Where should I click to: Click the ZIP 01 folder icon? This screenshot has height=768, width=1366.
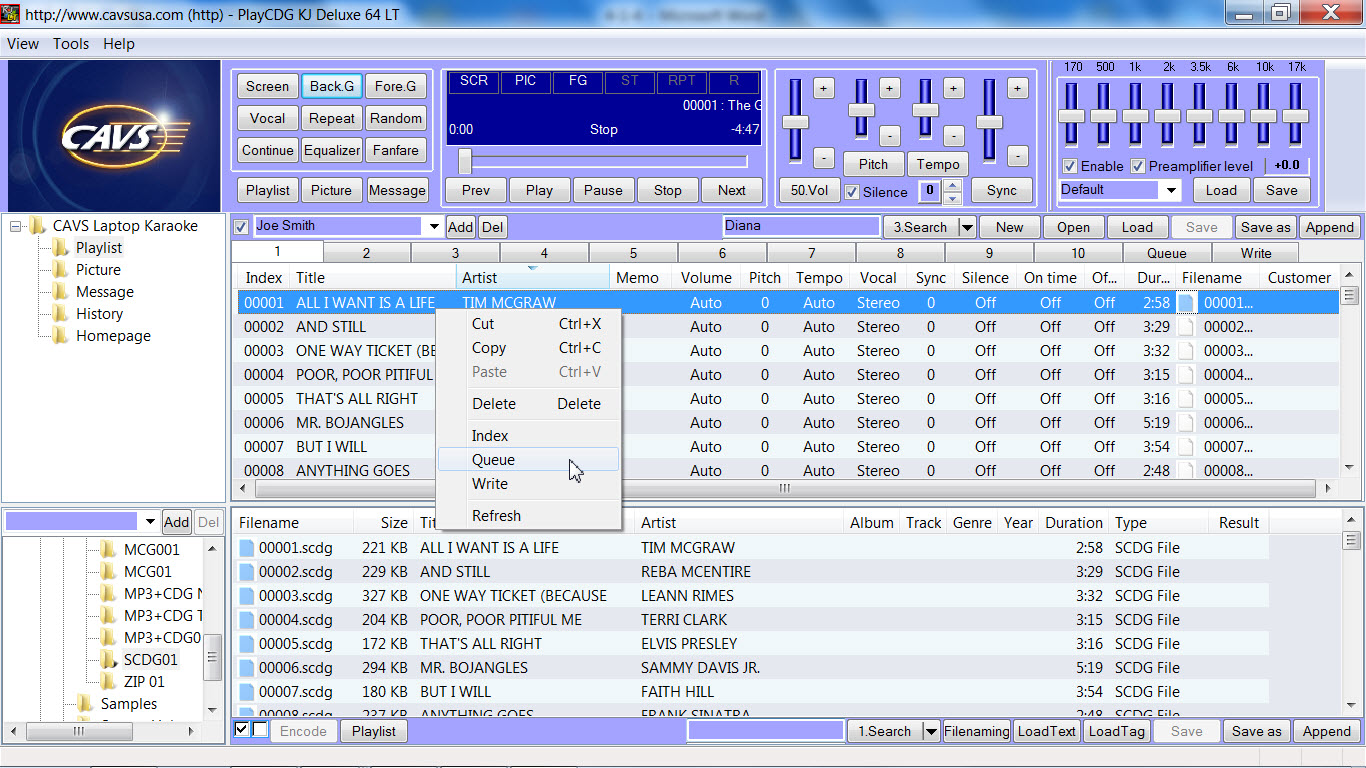coord(109,681)
